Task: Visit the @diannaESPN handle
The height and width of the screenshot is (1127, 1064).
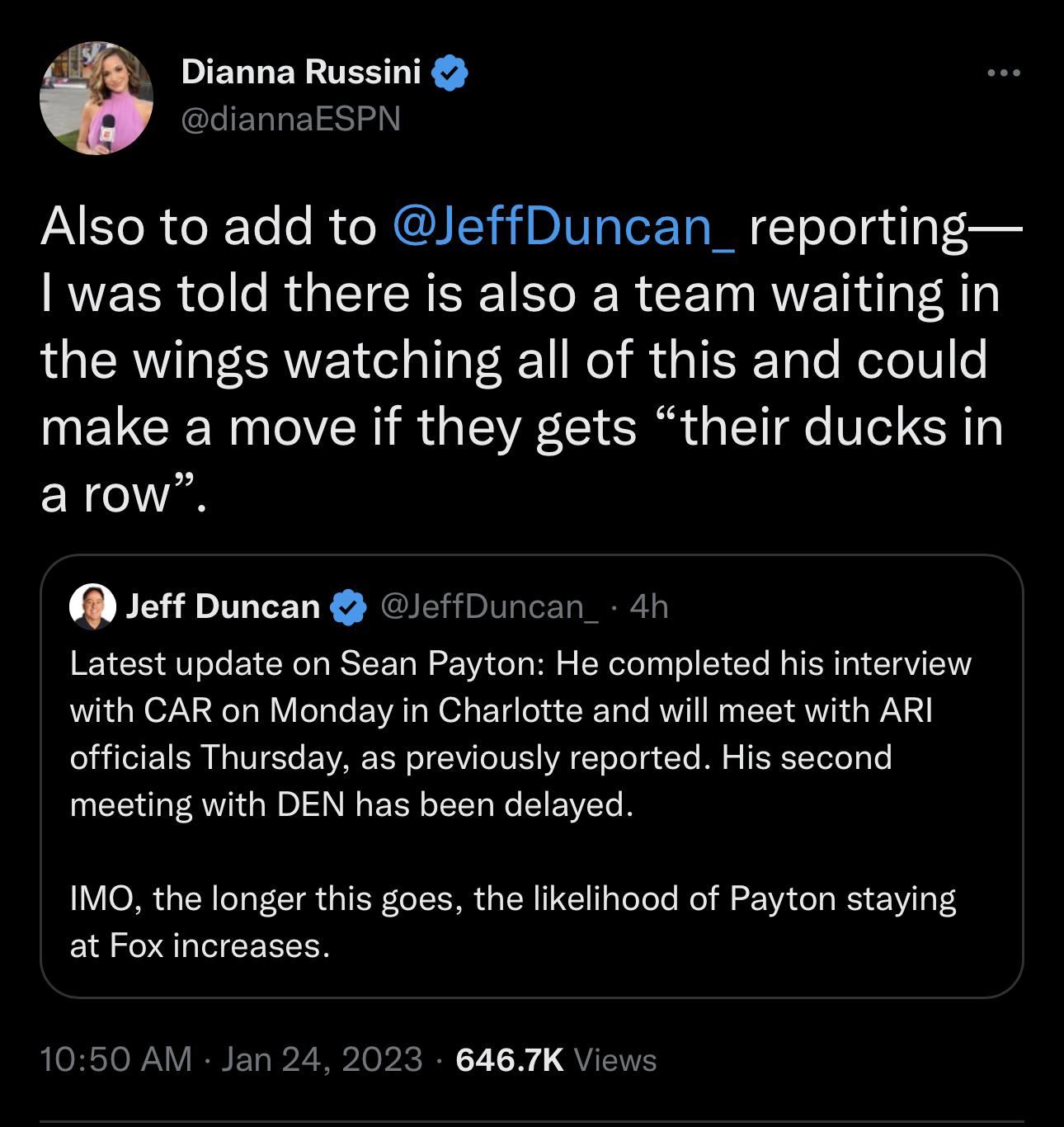Action: click(x=290, y=120)
